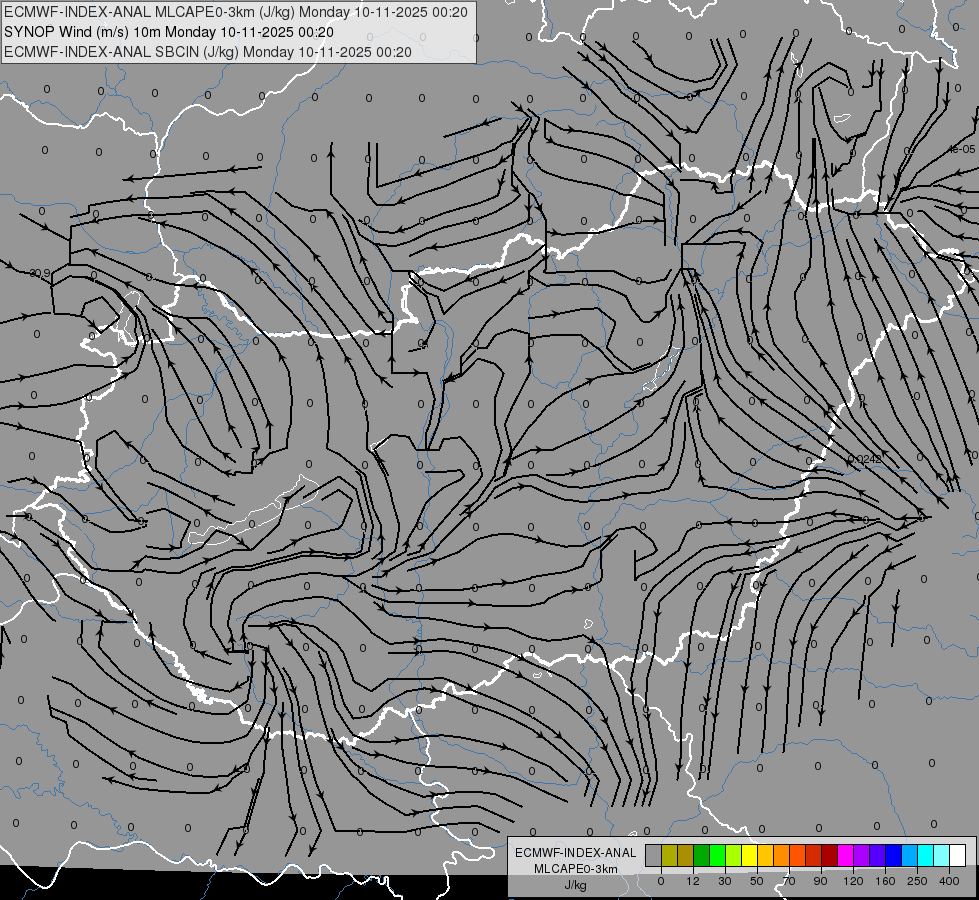Click the legend scale value 0
979x900 pixels.
point(661,881)
